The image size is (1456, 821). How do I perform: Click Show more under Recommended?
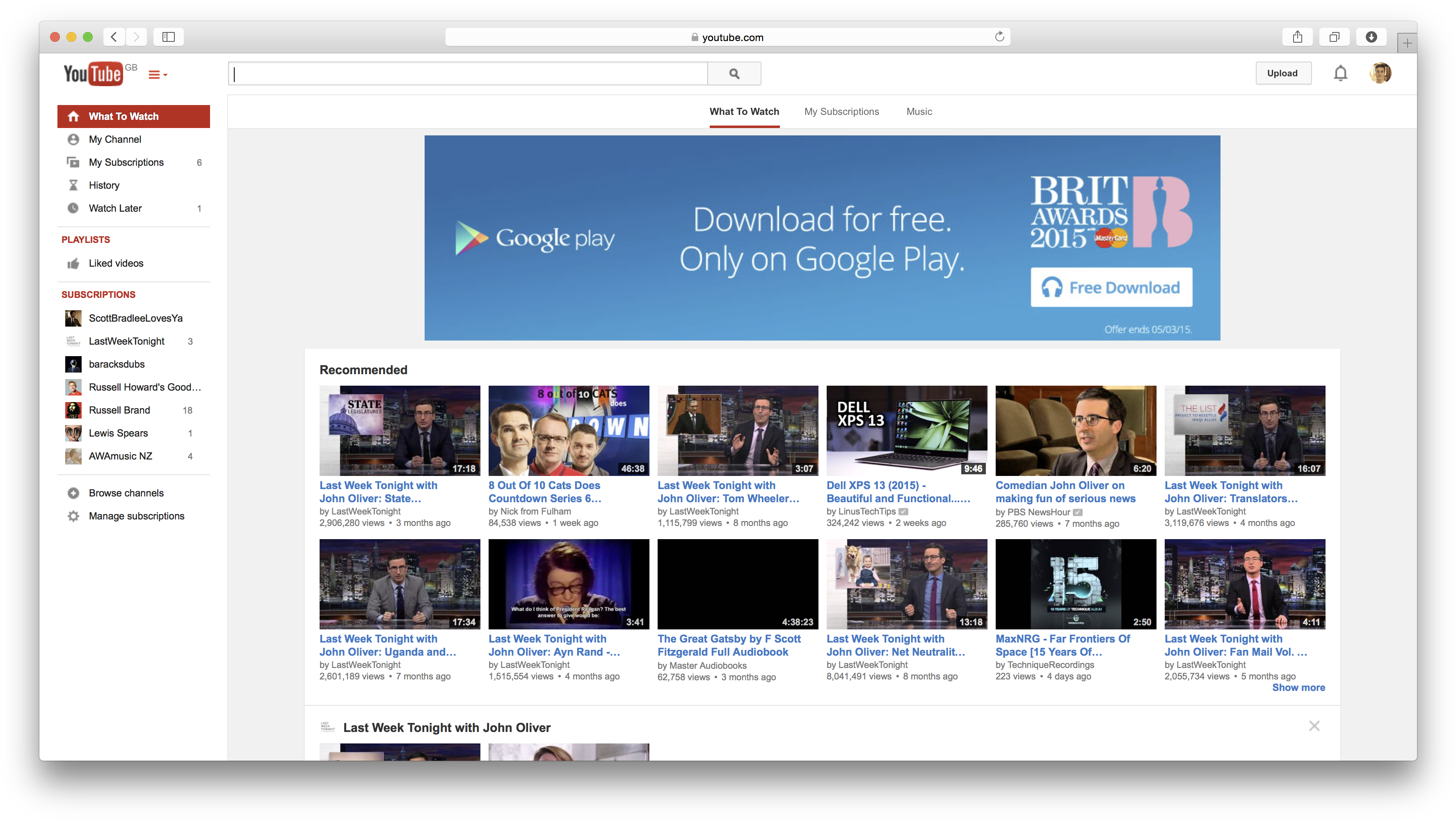pos(1298,688)
